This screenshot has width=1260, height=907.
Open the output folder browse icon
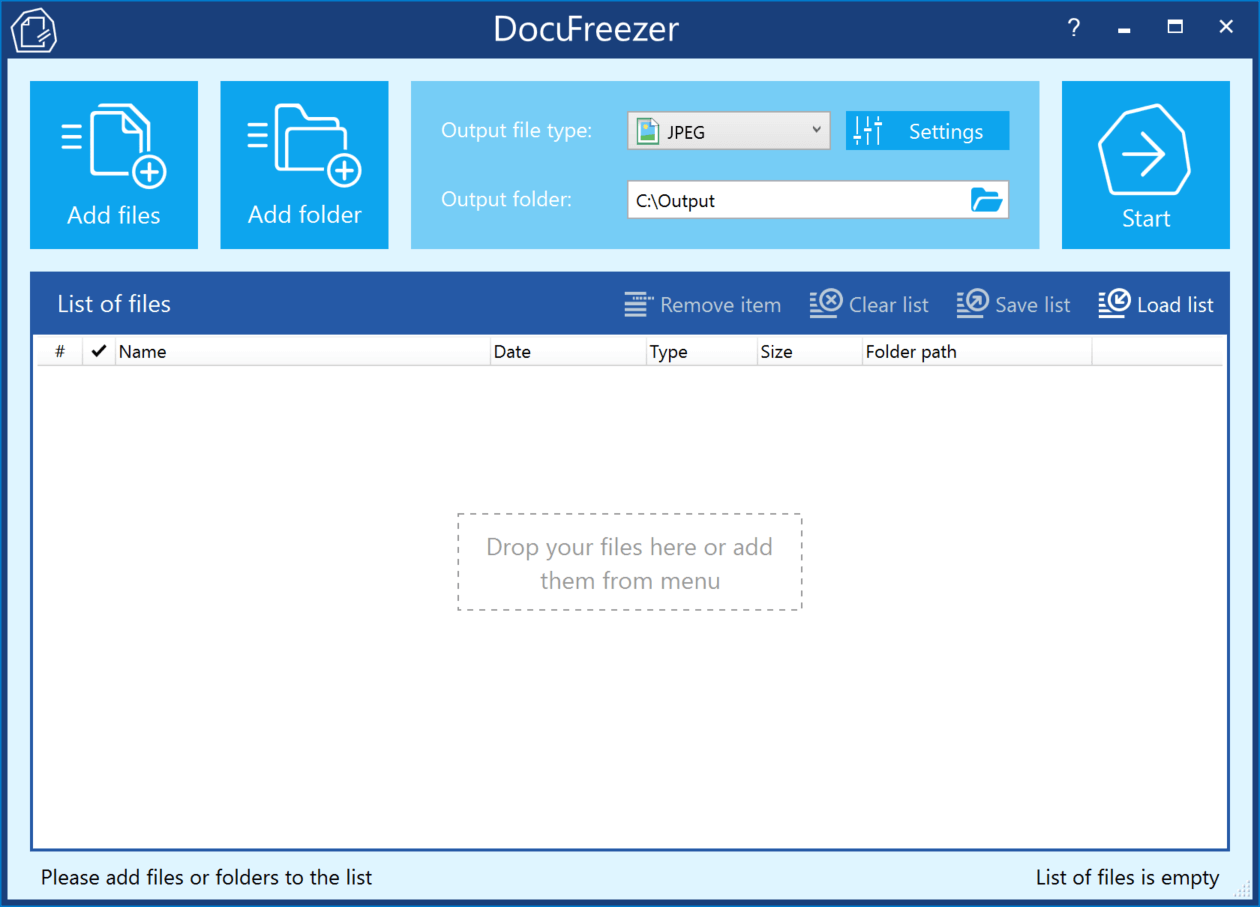[987, 200]
